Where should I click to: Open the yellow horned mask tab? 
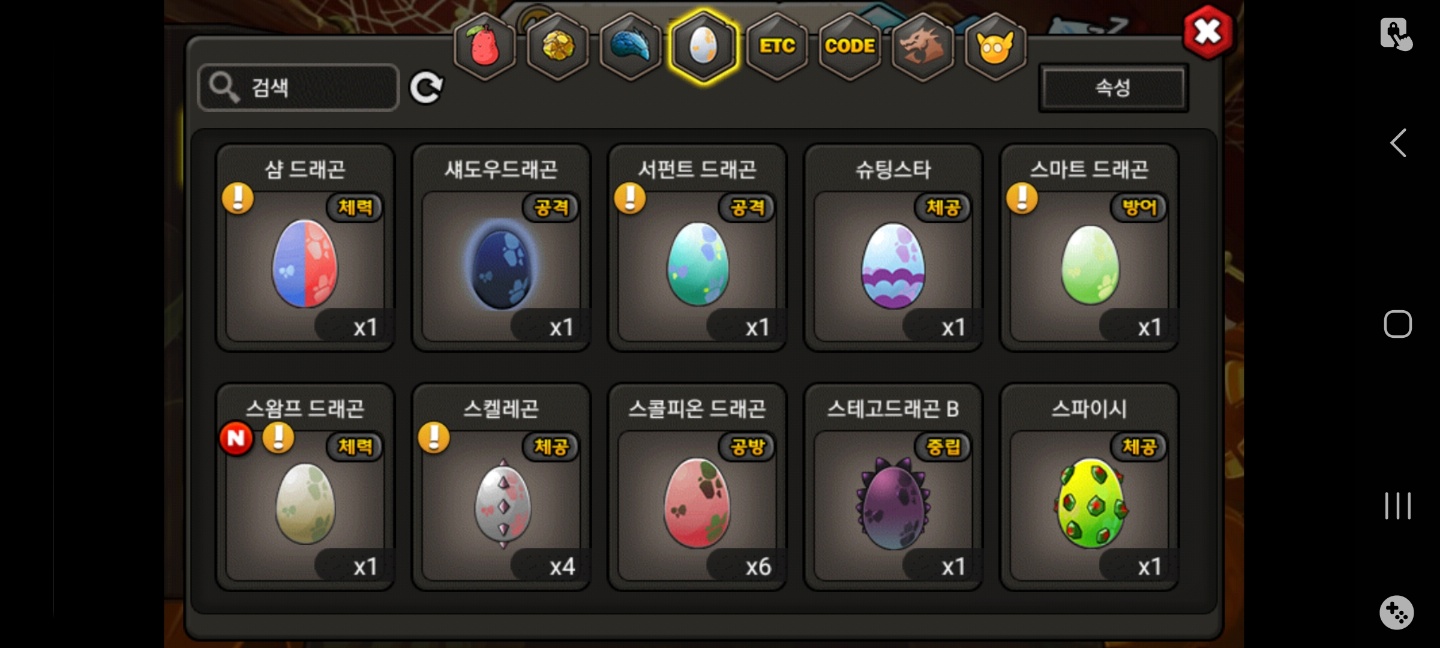click(996, 46)
